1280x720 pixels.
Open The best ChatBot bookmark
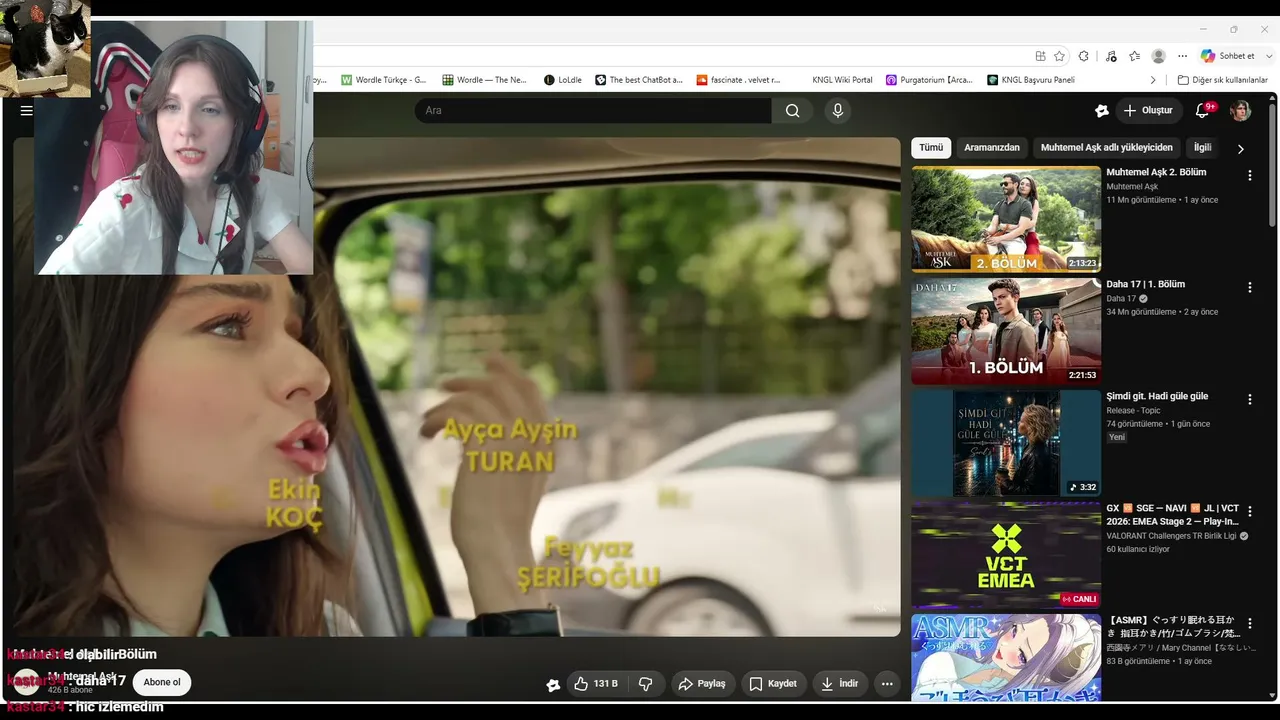click(639, 80)
